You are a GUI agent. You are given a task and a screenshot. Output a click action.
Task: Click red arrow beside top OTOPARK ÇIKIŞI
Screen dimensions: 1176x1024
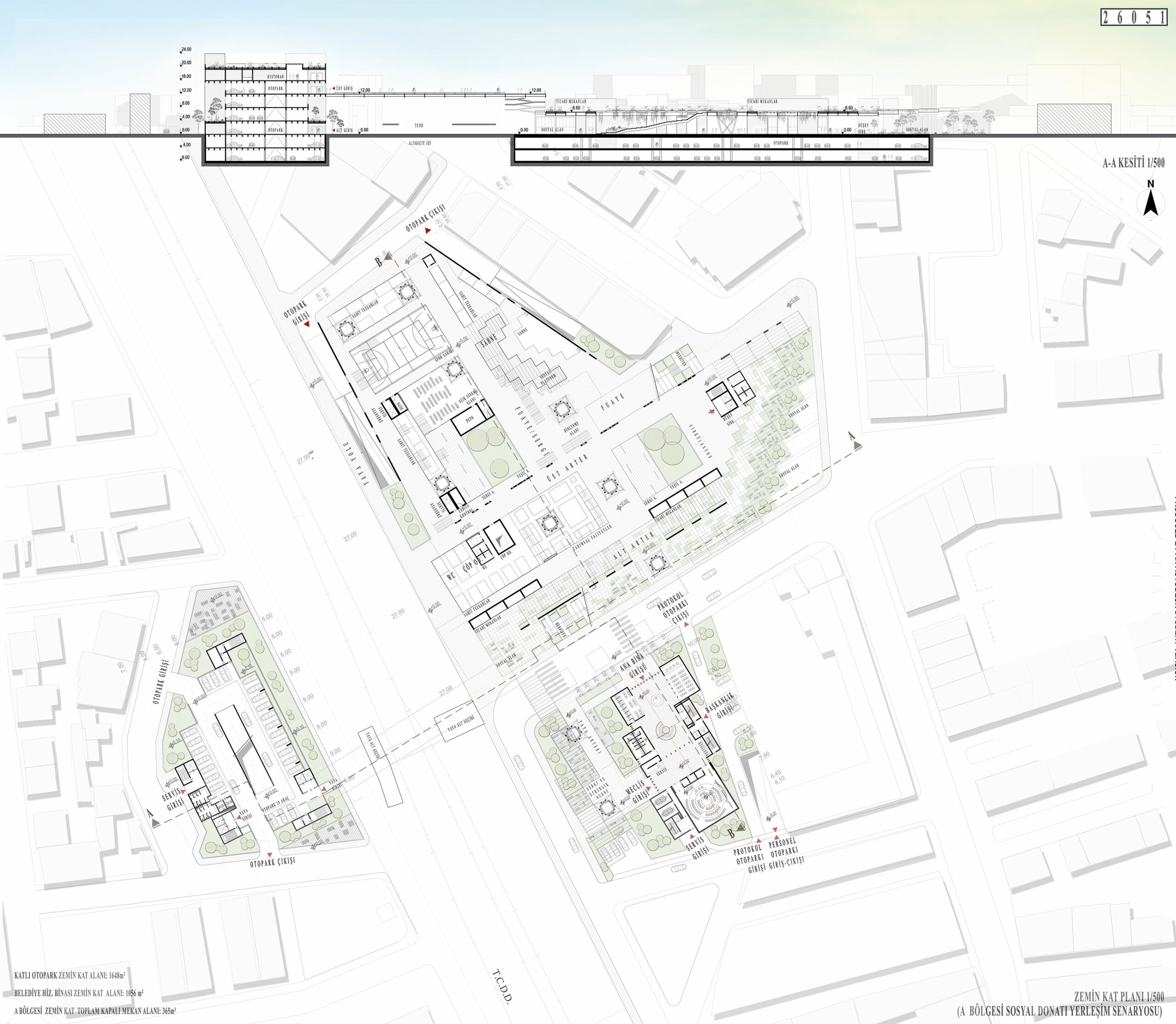pyautogui.click(x=428, y=231)
